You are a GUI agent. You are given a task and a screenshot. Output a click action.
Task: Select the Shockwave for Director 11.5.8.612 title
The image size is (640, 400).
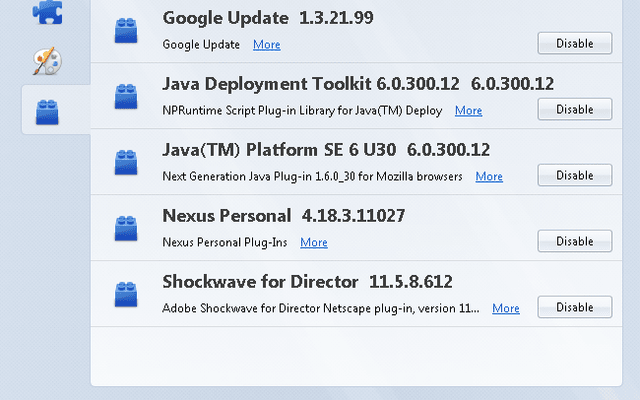tap(307, 282)
